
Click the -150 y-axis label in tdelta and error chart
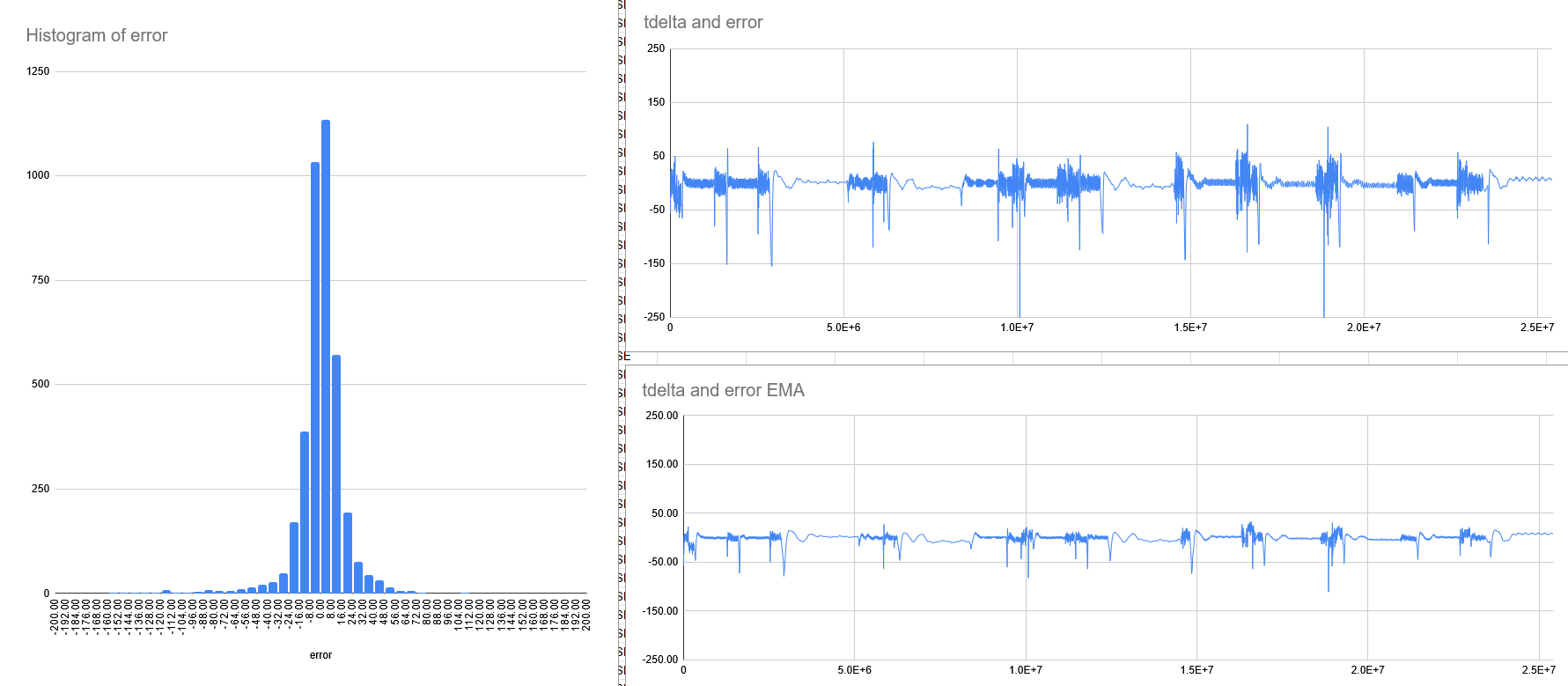[655, 263]
